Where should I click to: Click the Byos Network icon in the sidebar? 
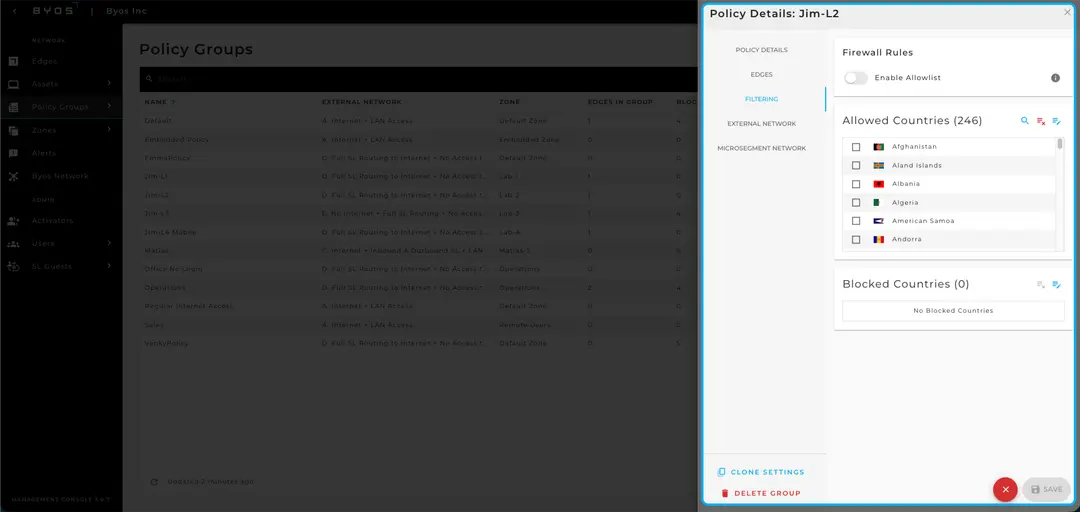13,176
